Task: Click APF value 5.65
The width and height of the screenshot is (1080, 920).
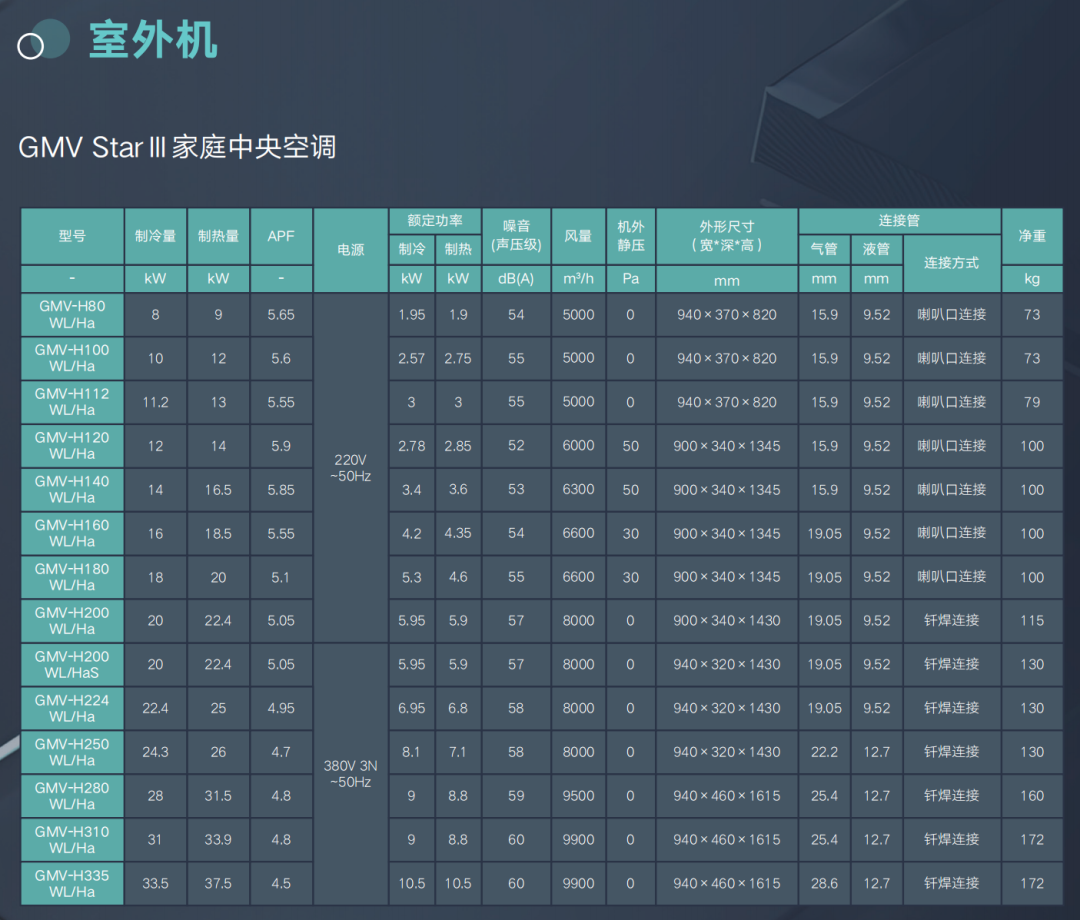Action: click(281, 315)
